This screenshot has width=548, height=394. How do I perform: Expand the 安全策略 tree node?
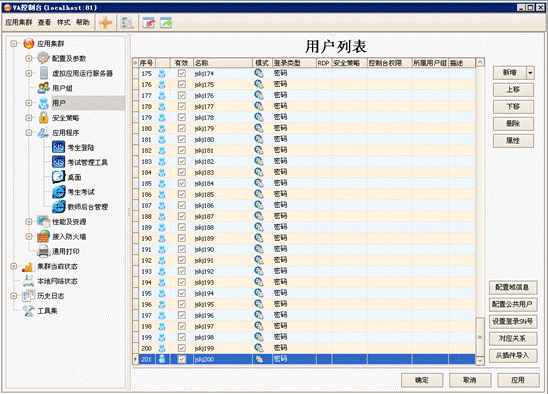point(29,118)
